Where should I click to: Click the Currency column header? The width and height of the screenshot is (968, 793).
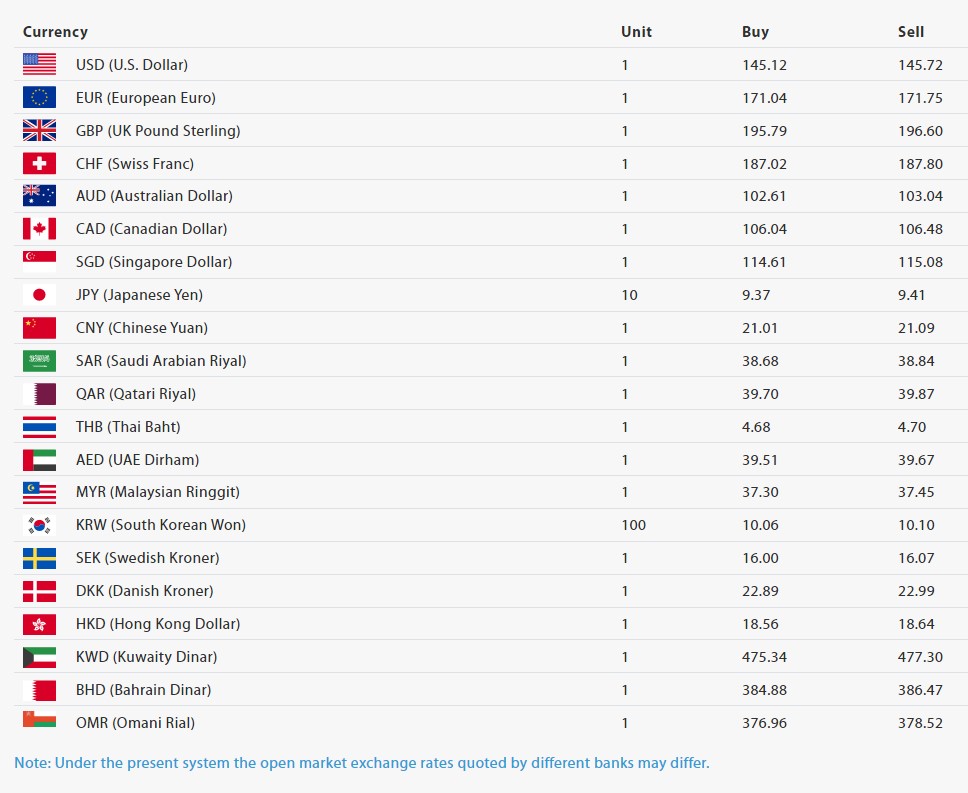55,32
